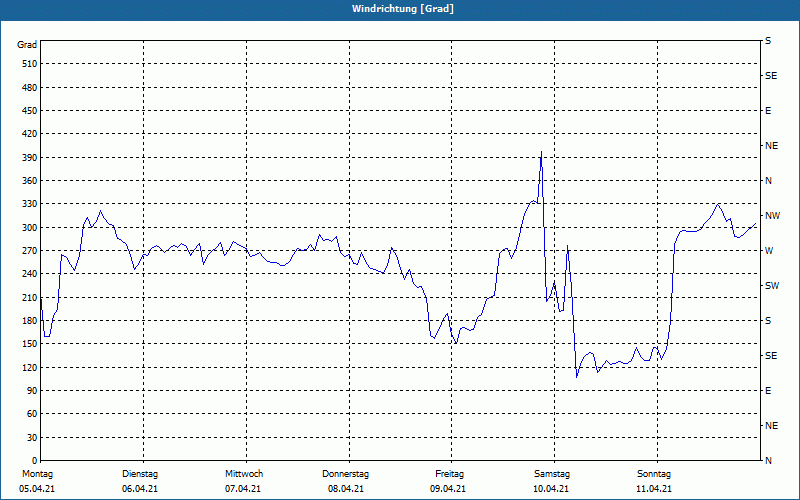
Task: Select the '240' value on the degree axis
Action: pyautogui.click(x=30, y=274)
